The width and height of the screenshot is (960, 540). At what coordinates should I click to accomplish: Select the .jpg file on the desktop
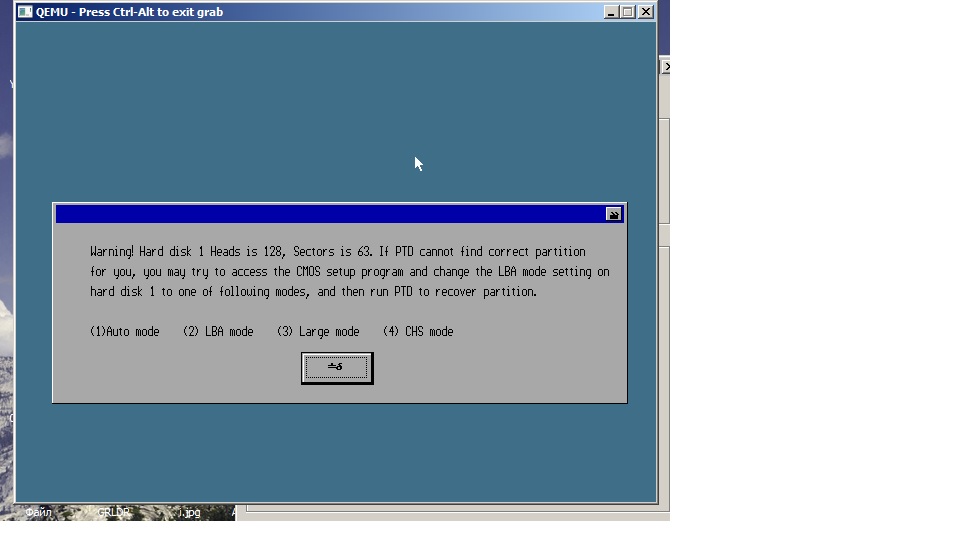(x=189, y=513)
